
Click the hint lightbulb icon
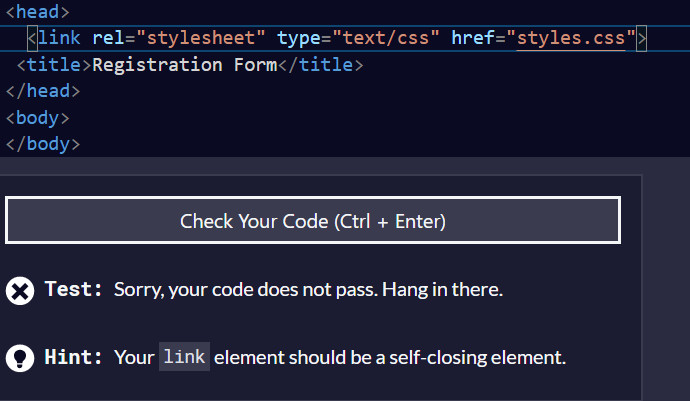[20, 358]
